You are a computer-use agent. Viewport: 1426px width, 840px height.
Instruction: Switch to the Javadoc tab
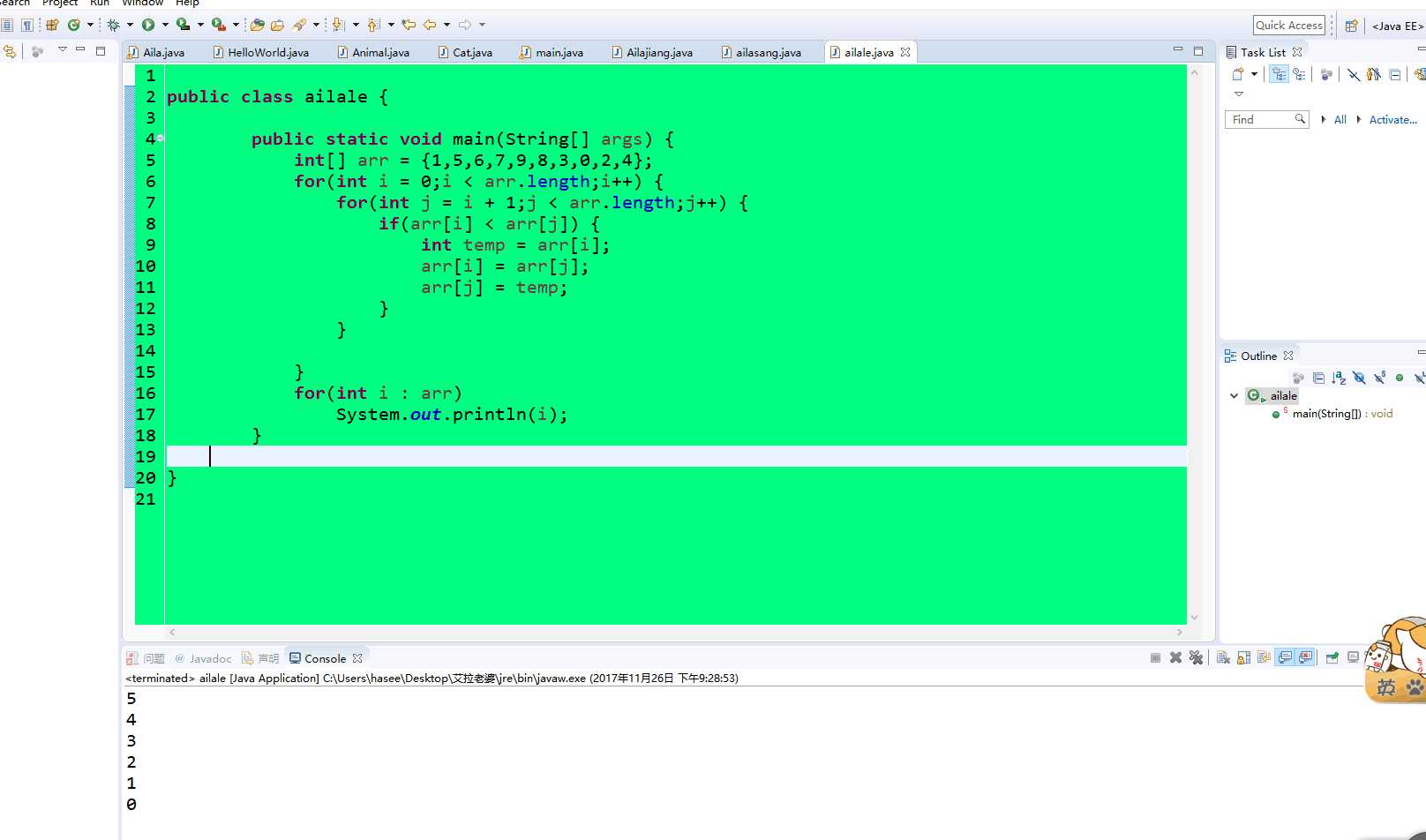[x=203, y=658]
